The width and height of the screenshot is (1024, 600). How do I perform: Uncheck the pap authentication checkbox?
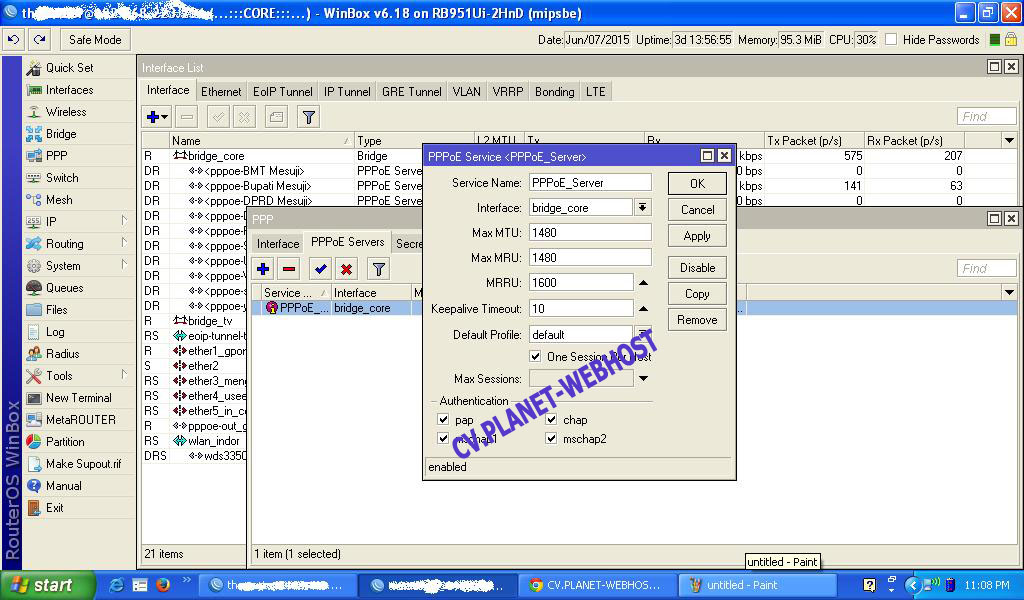tap(444, 420)
